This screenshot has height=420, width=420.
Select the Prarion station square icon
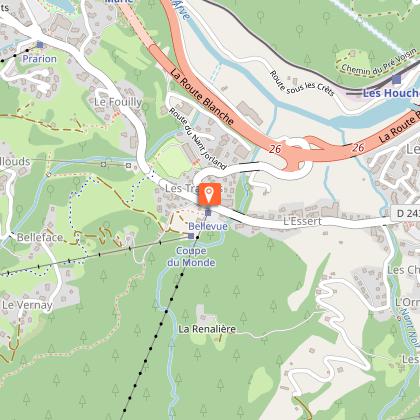tap(40, 45)
